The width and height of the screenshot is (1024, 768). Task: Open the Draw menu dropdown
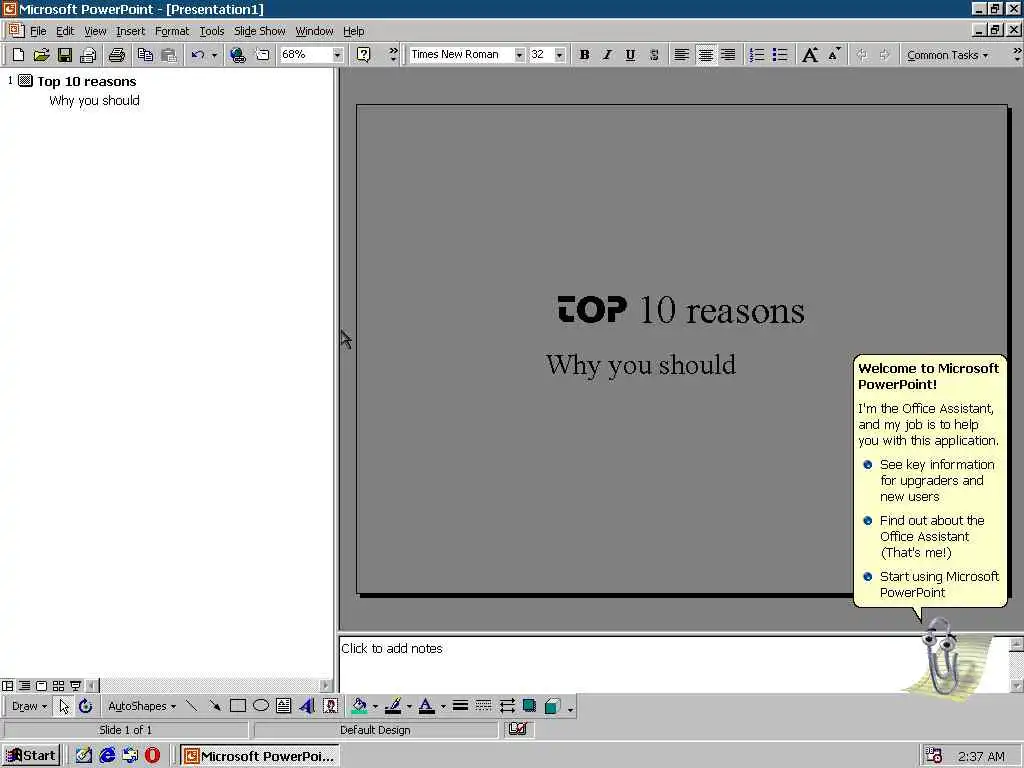29,706
